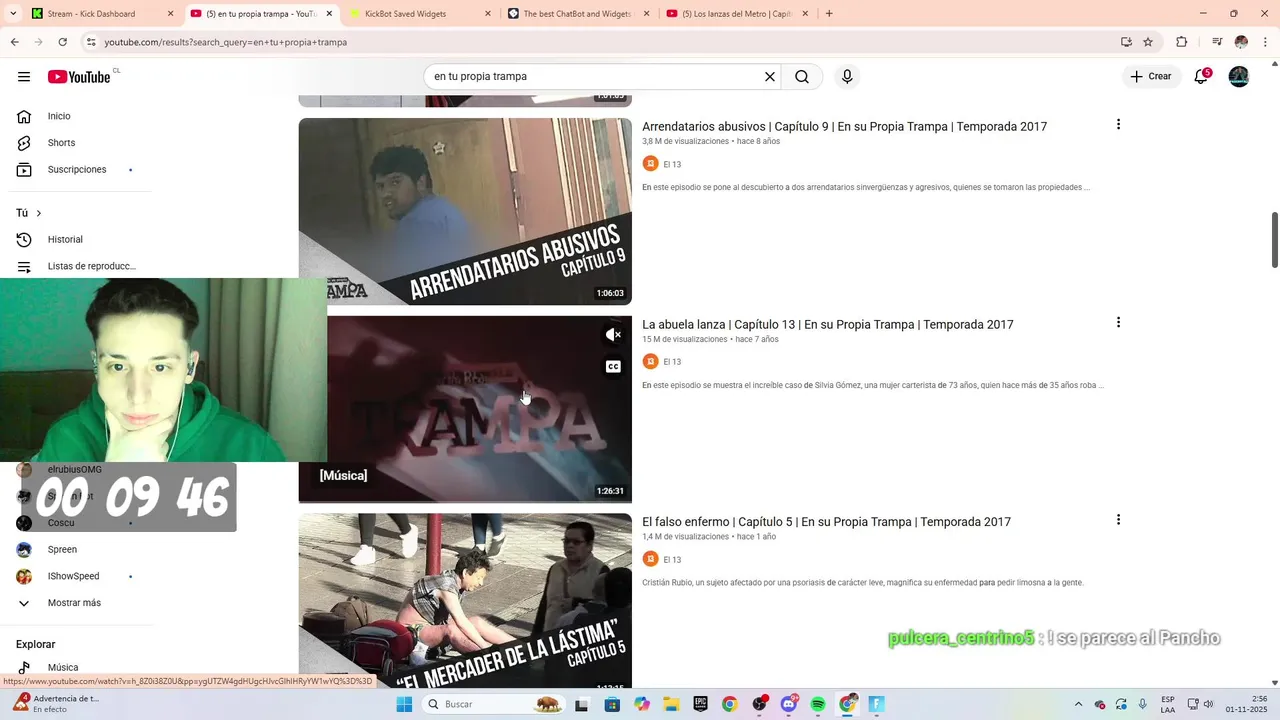Open El mercader de la lástima thumbnail

click(465, 600)
